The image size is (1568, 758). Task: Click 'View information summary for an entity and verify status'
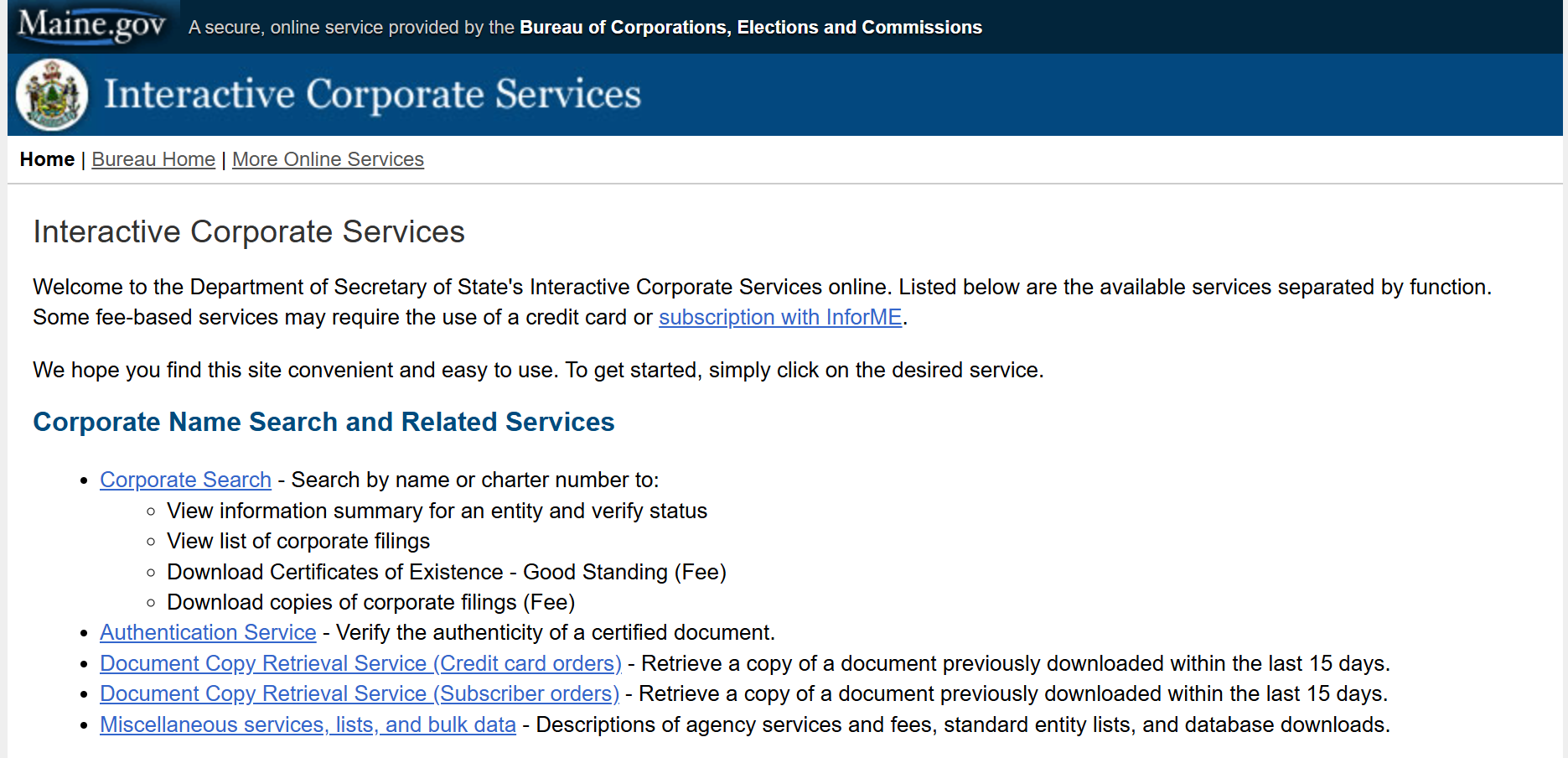coord(437,511)
